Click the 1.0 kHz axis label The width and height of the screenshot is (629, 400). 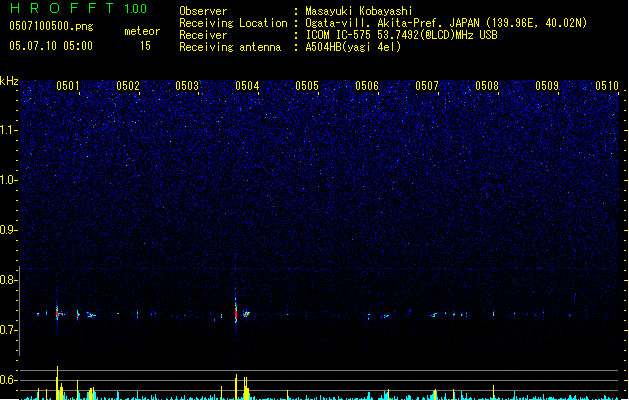click(x=8, y=180)
